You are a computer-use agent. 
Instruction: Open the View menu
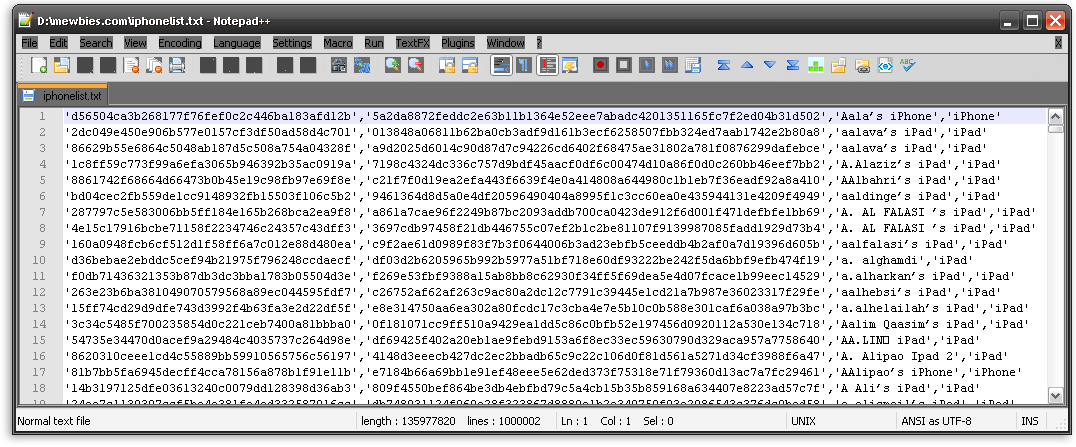pyautogui.click(x=135, y=43)
